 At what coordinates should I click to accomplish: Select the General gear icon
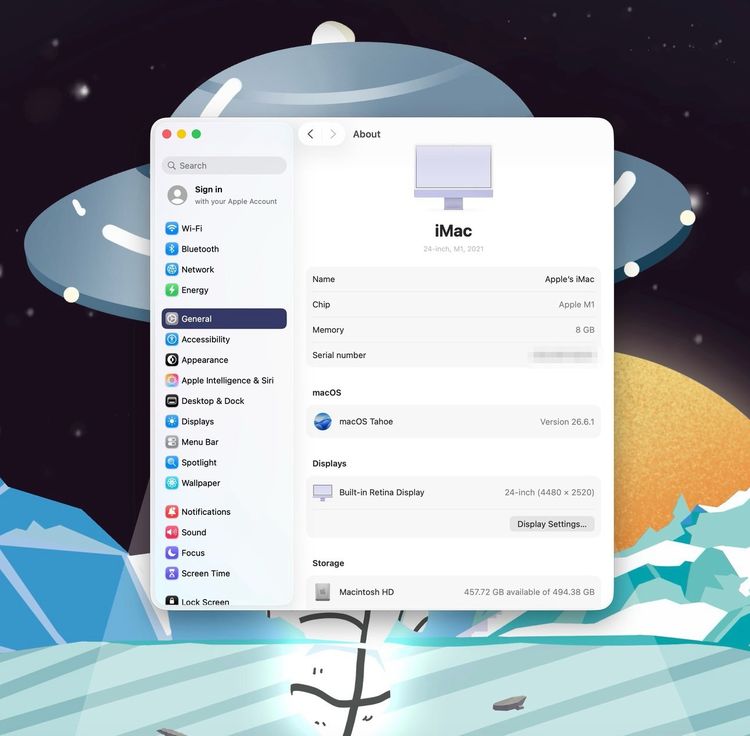(172, 319)
